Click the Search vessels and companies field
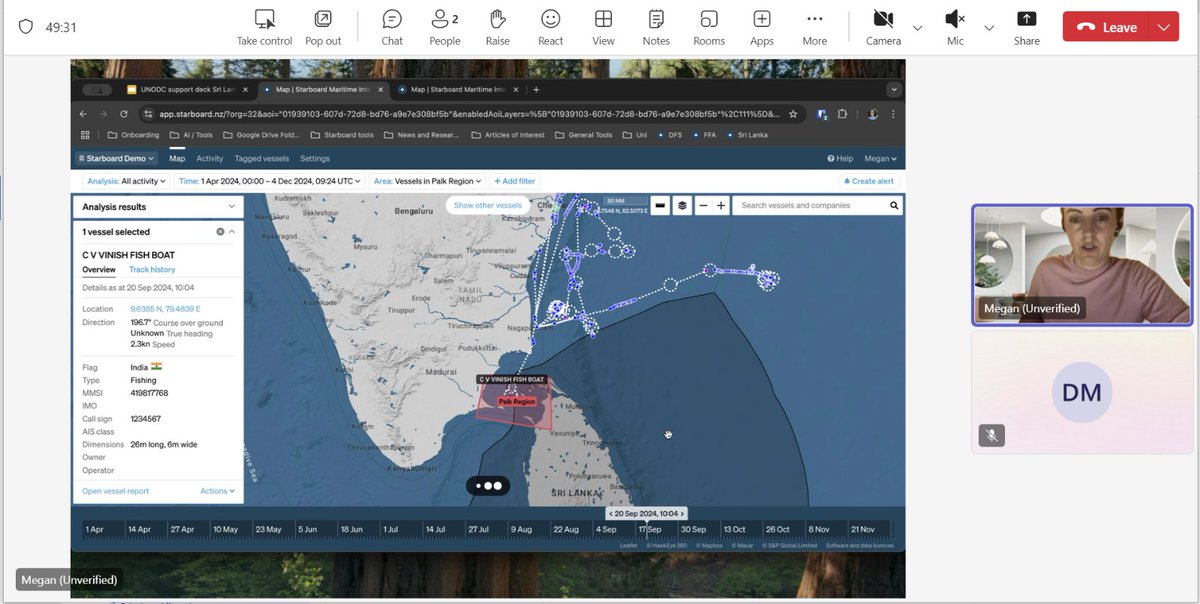The image size is (1200, 604). [x=810, y=205]
